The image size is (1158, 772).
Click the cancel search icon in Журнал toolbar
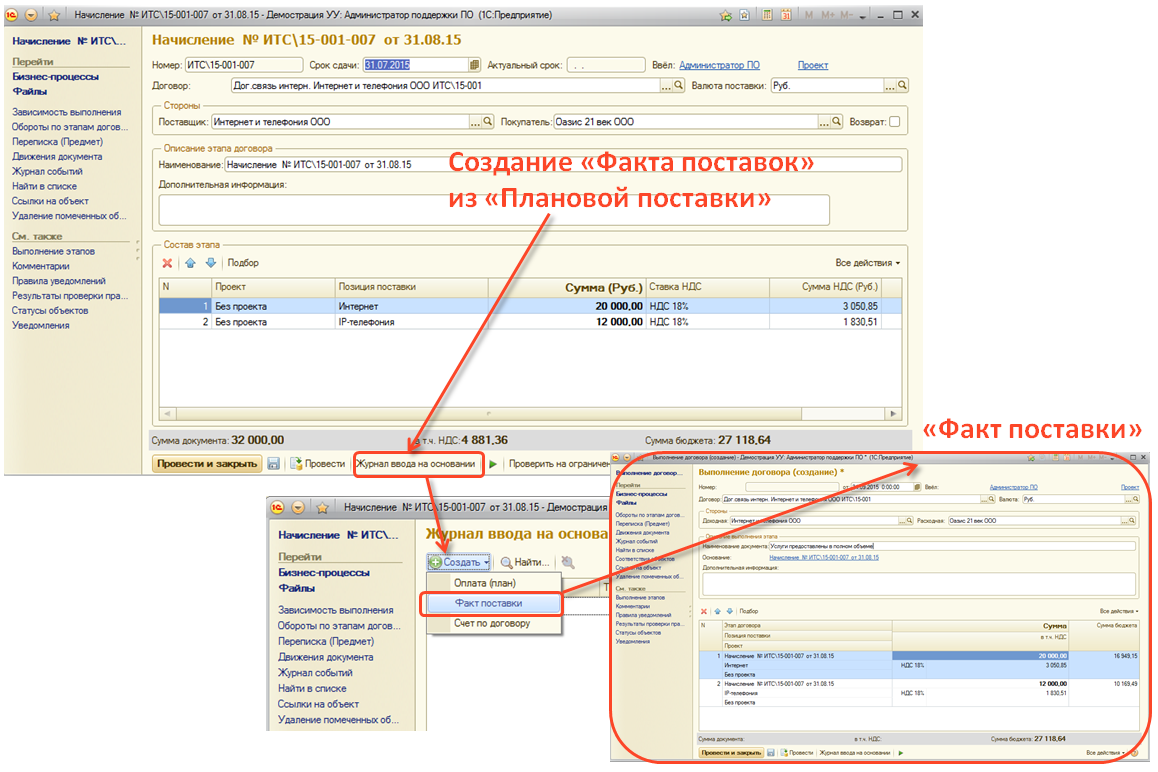click(x=568, y=562)
